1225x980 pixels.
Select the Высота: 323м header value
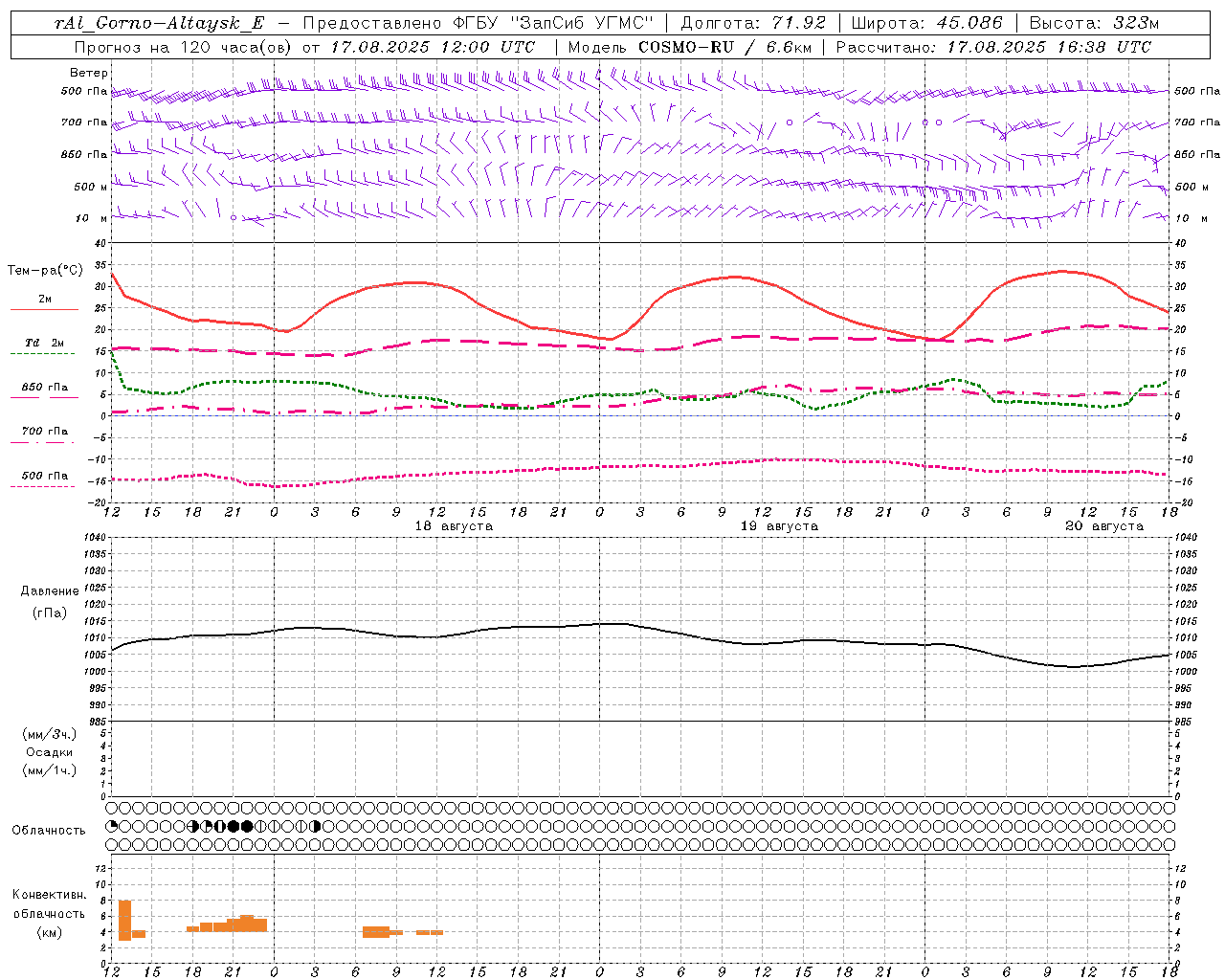point(1094,24)
